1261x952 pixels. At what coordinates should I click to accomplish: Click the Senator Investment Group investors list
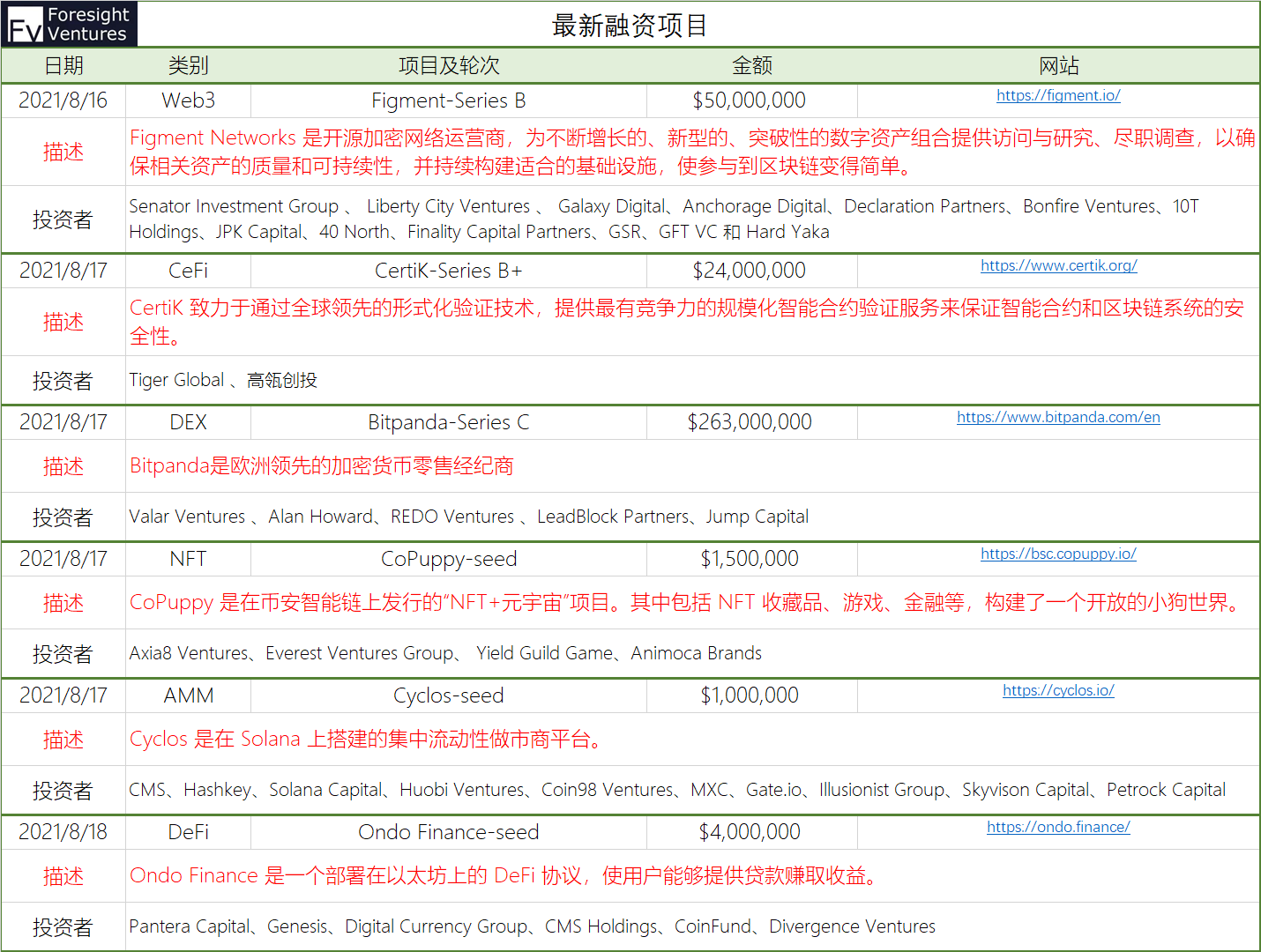tap(664, 219)
